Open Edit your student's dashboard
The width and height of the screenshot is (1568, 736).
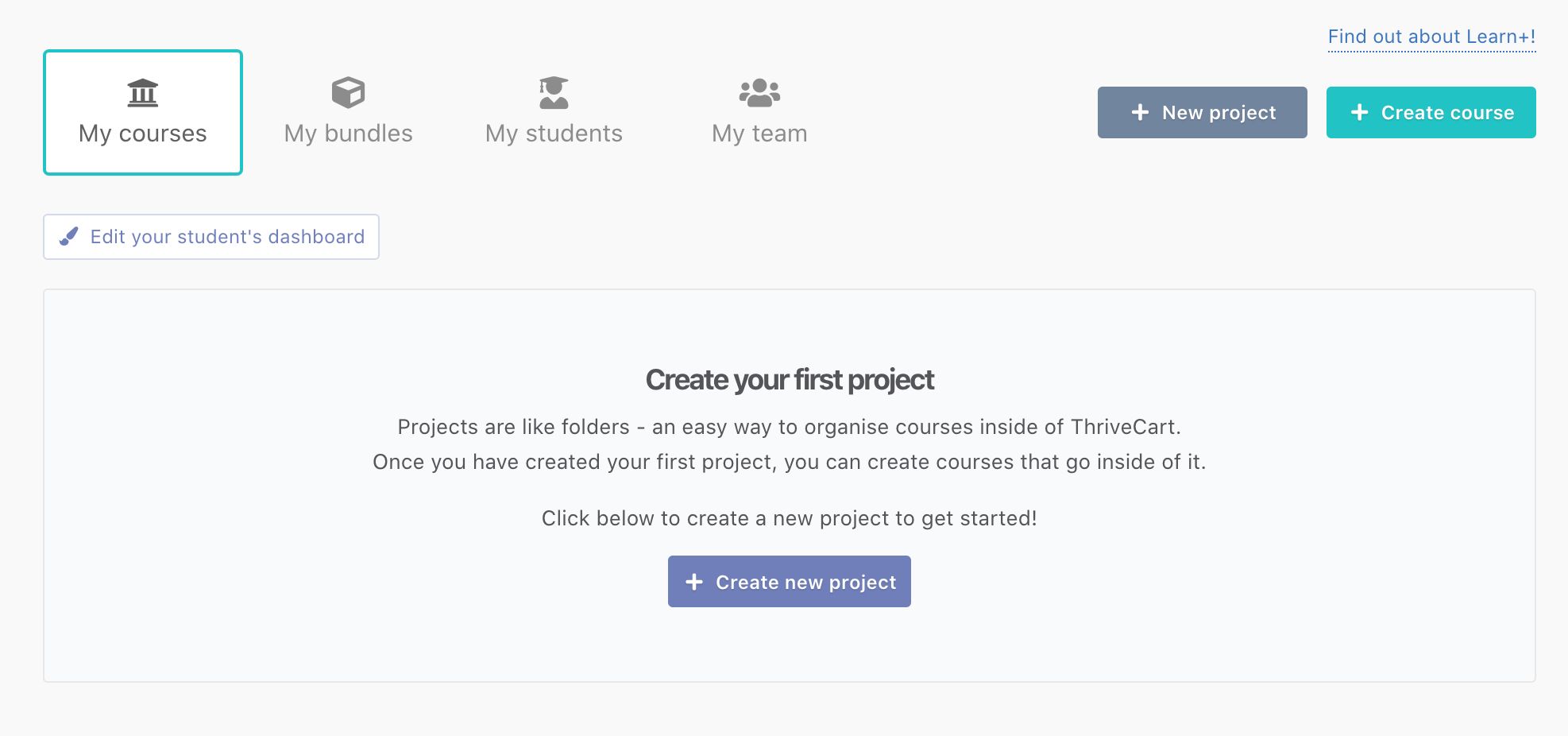pyautogui.click(x=227, y=237)
